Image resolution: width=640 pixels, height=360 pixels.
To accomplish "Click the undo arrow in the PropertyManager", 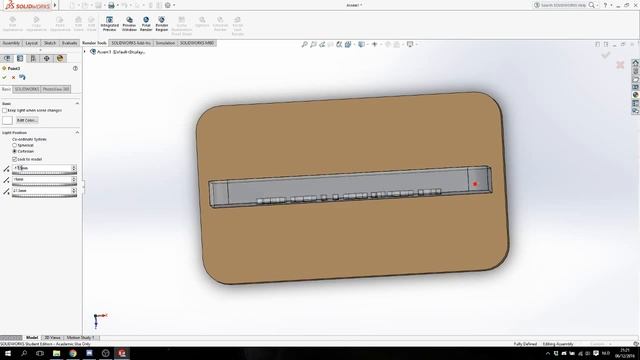I will (22, 77).
